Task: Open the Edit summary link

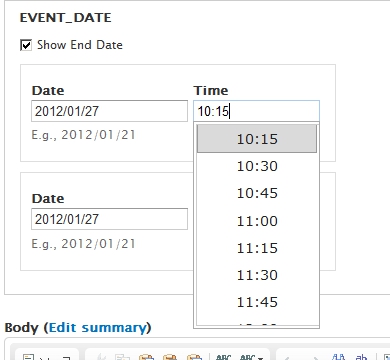Action: point(97,328)
